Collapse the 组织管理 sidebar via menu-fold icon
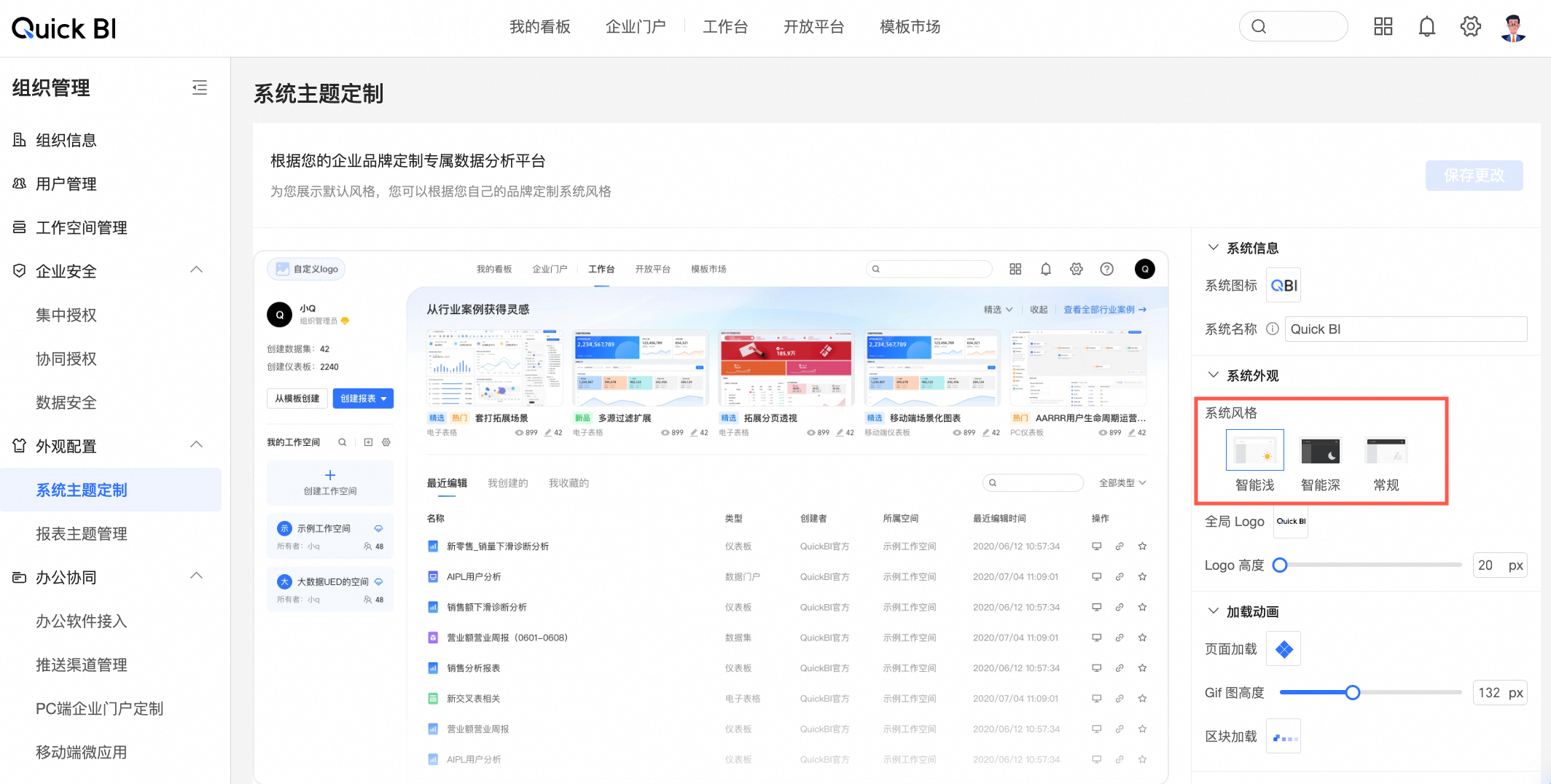The width and height of the screenshot is (1551, 784). click(x=200, y=88)
